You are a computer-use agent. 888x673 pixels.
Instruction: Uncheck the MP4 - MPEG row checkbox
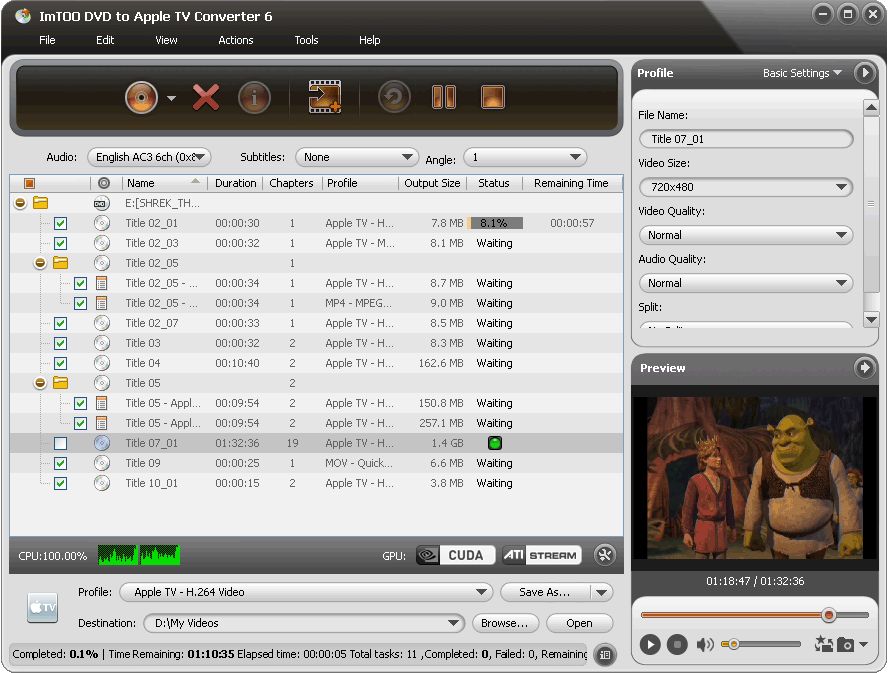[x=80, y=303]
